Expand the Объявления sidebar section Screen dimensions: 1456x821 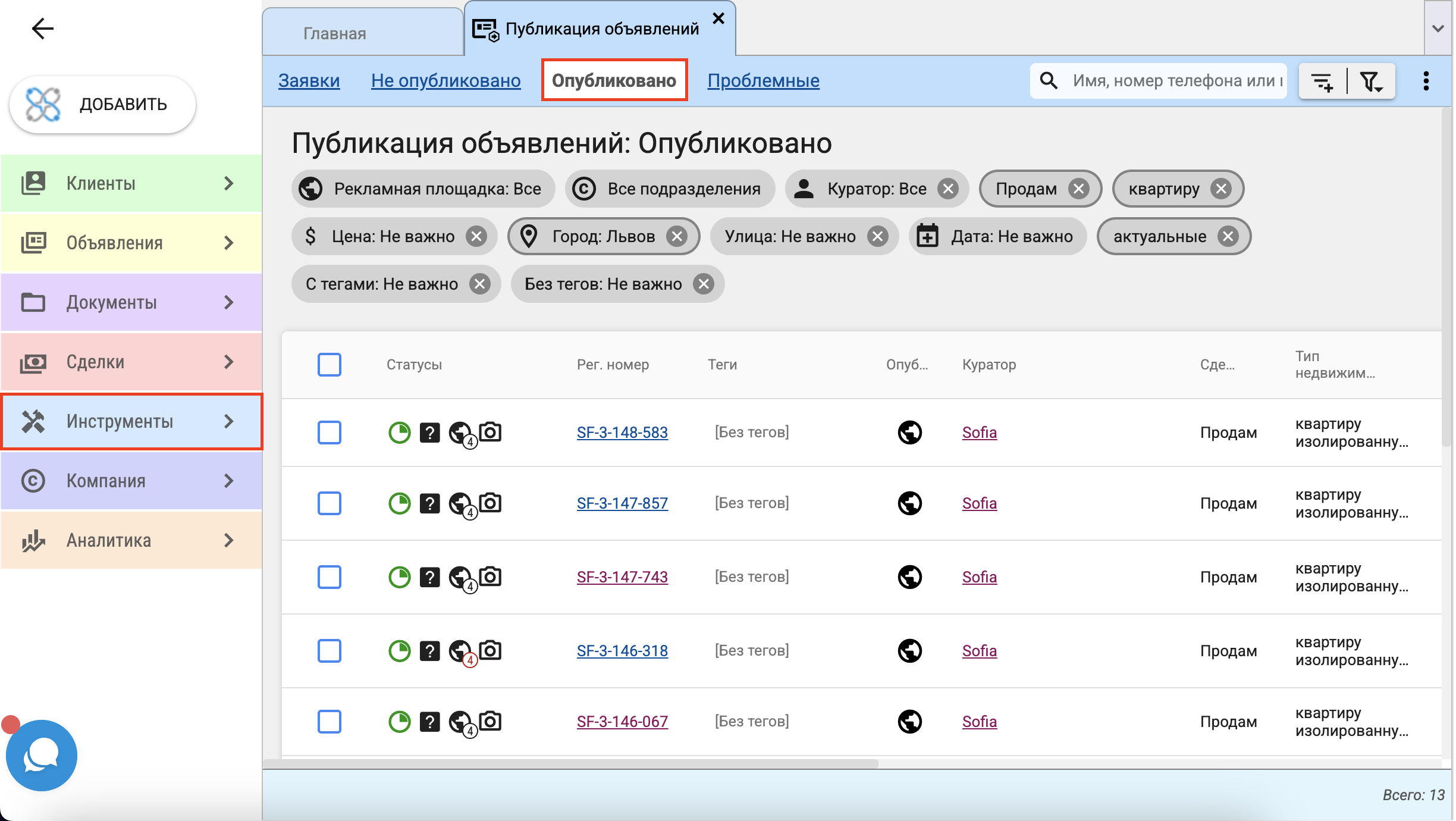131,243
